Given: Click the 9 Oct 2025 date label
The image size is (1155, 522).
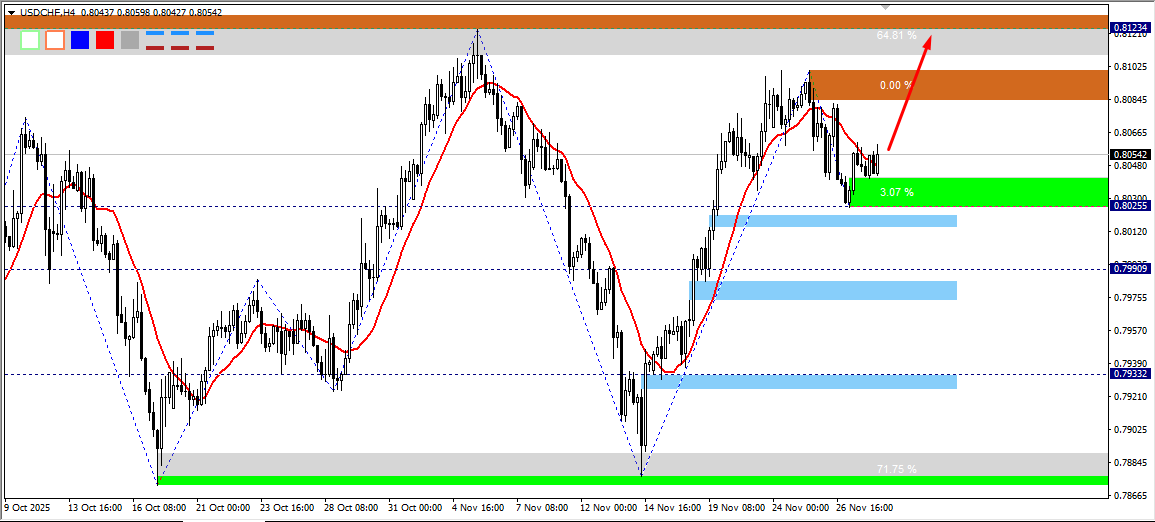Looking at the screenshot, I should point(25,508).
